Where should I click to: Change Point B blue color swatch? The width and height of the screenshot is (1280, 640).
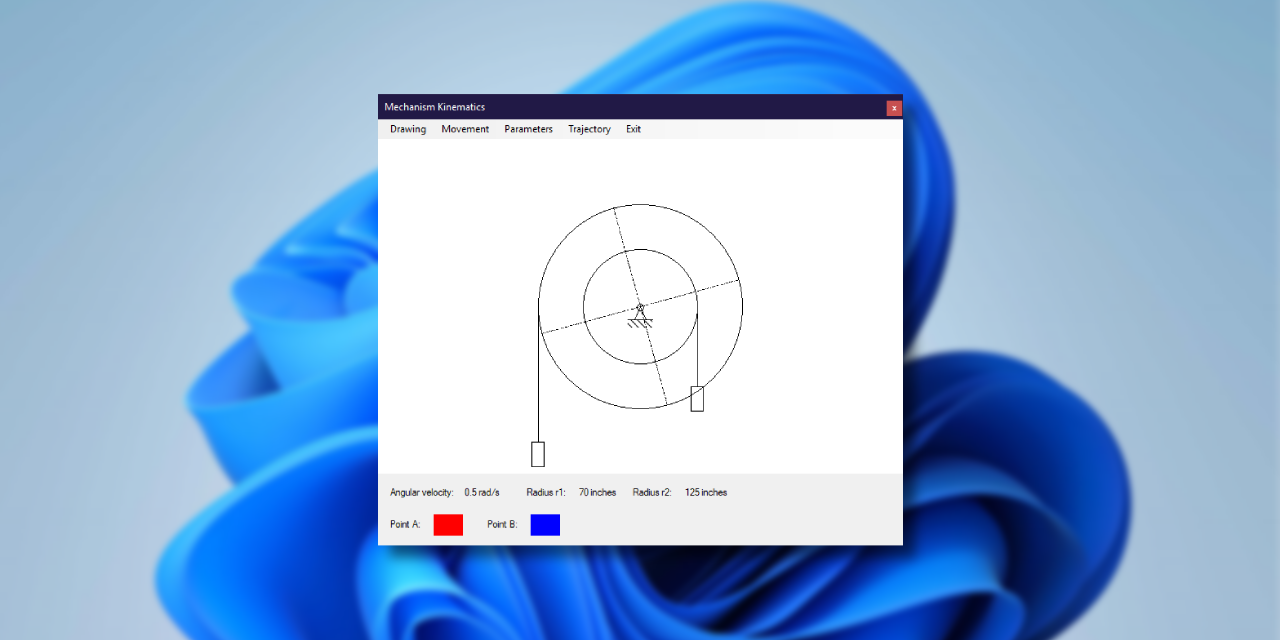tap(545, 524)
